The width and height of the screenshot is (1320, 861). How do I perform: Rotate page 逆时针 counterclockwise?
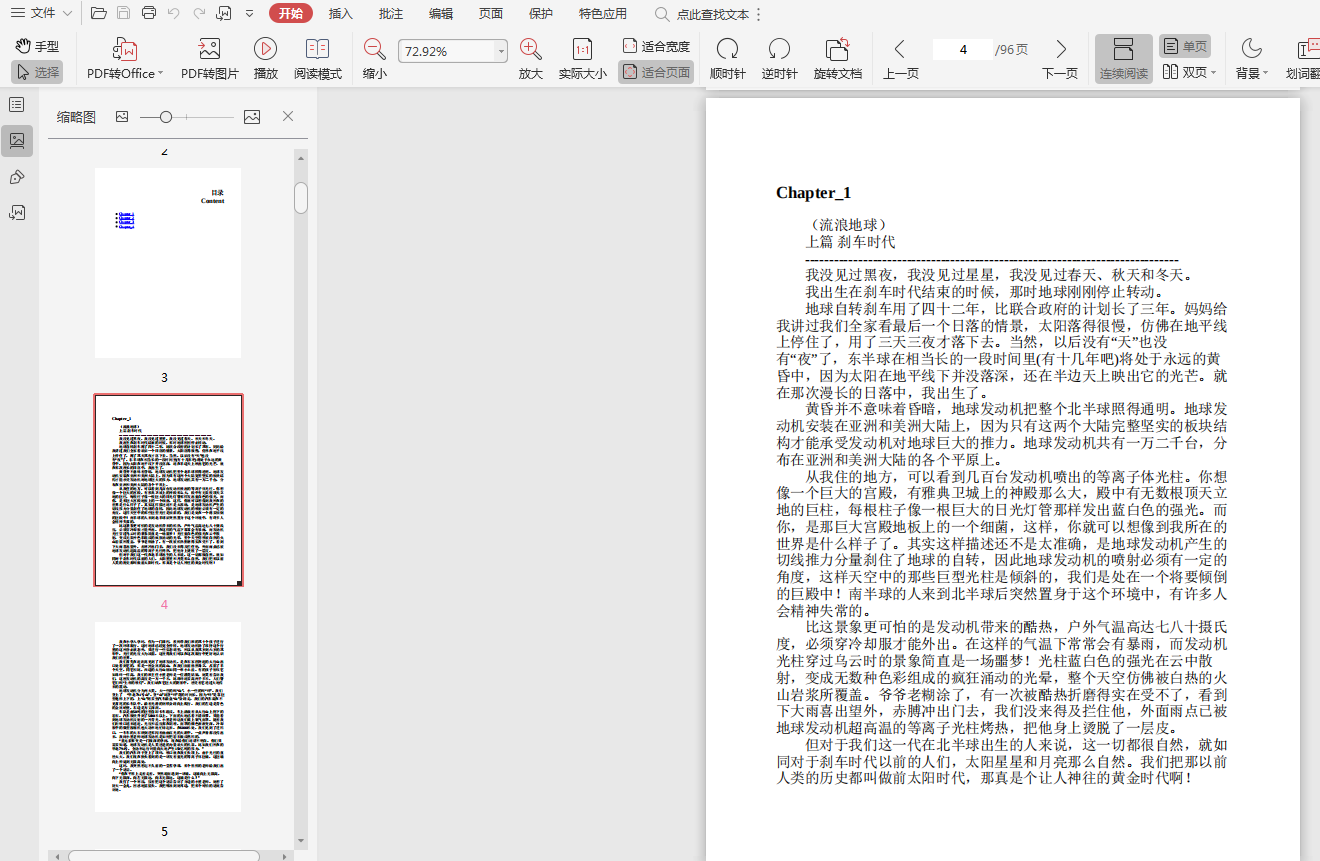coord(780,58)
